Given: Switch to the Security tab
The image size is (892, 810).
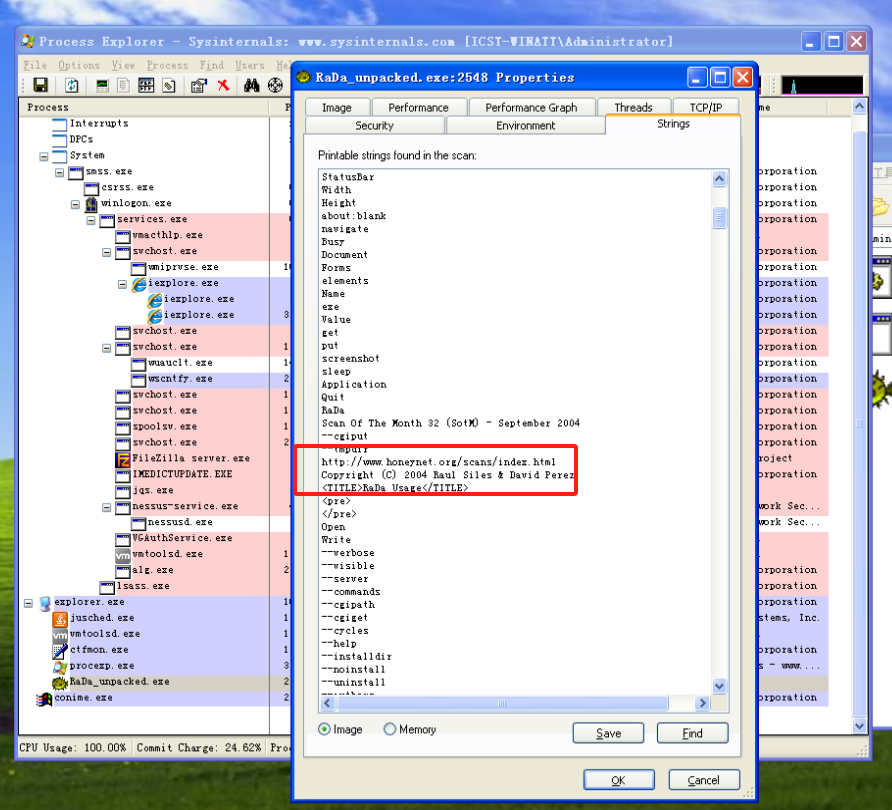Looking at the screenshot, I should click(375, 125).
